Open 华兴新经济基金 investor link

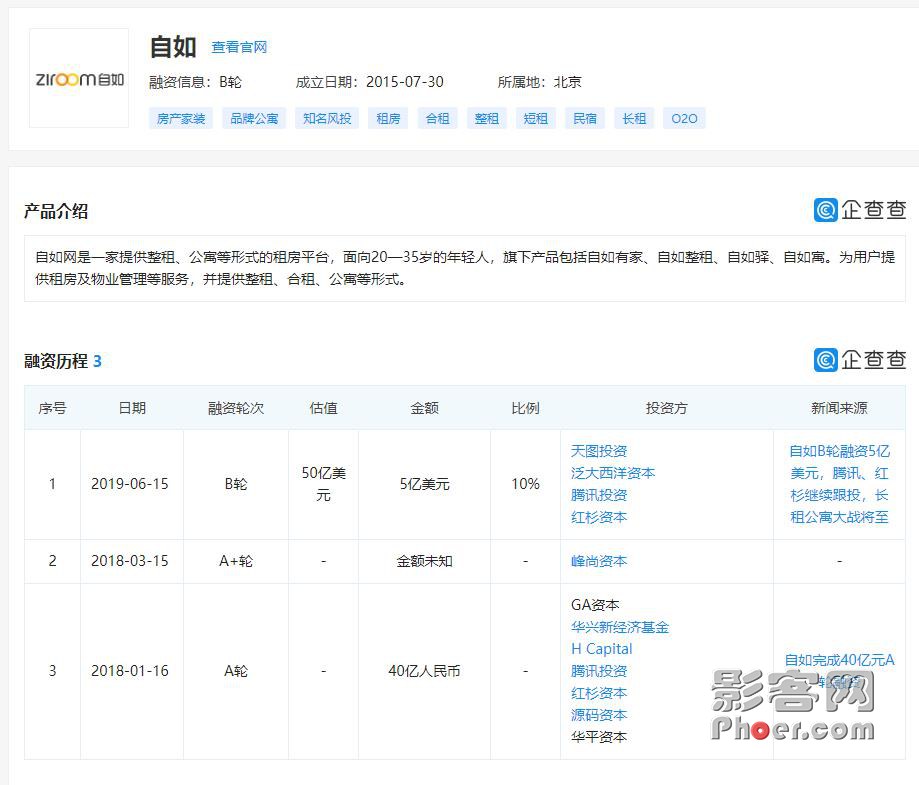tap(620, 627)
